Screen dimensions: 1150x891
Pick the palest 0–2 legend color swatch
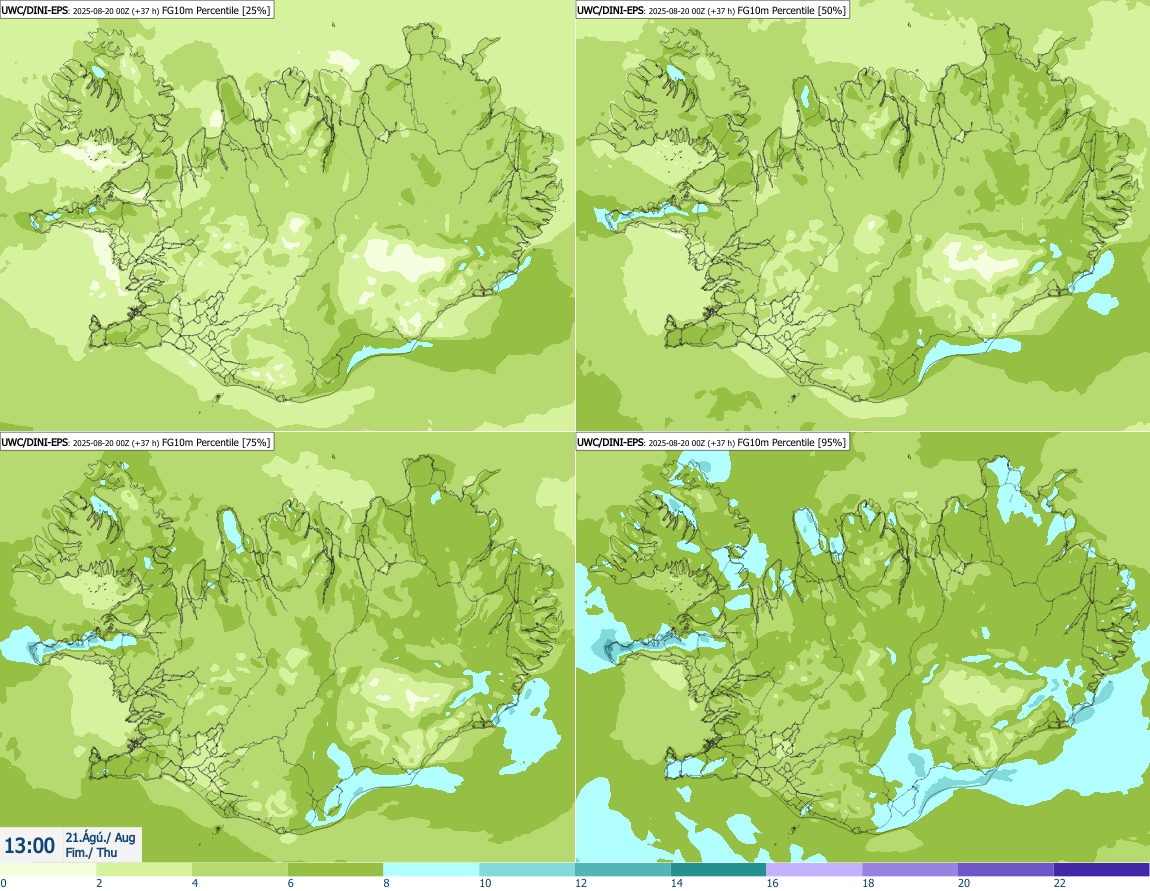[x=48, y=870]
